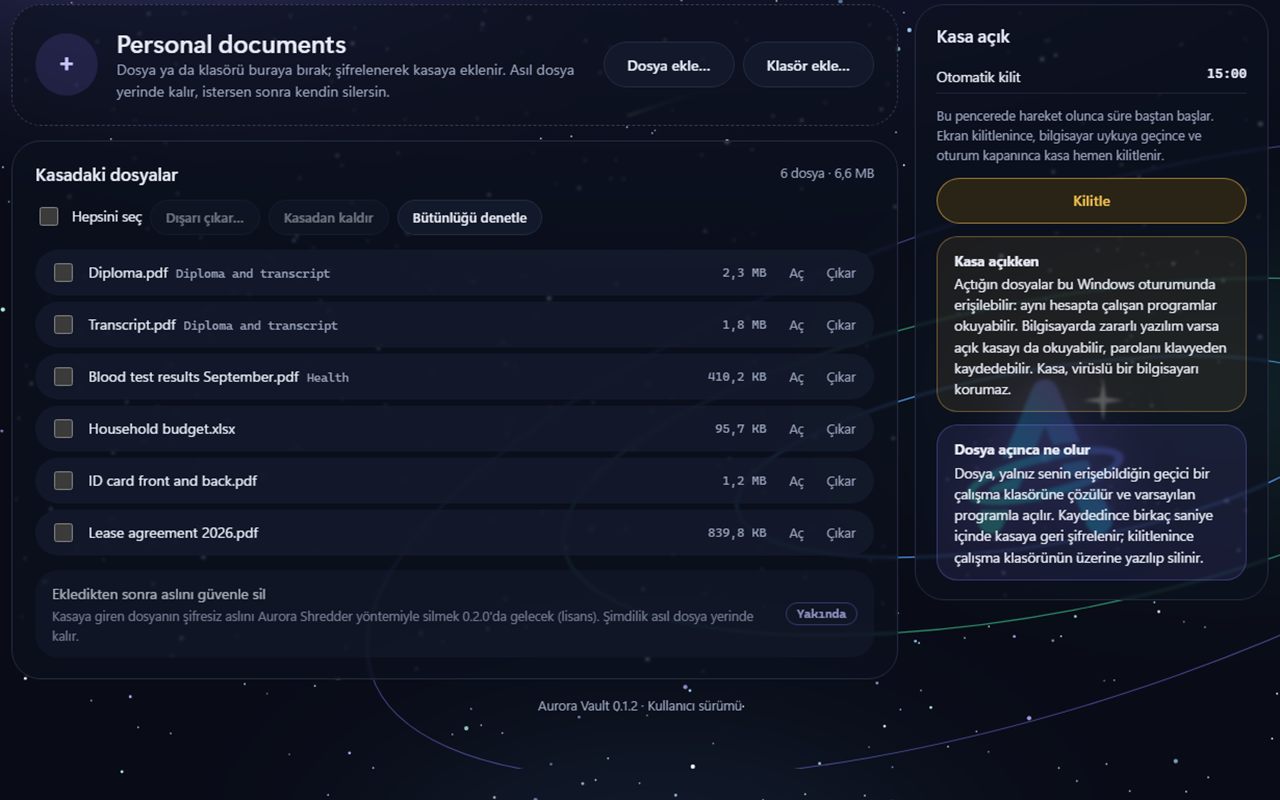Tick the Lease agreement 2026.pdf checkbox
The image size is (1280, 800).
tap(63, 532)
